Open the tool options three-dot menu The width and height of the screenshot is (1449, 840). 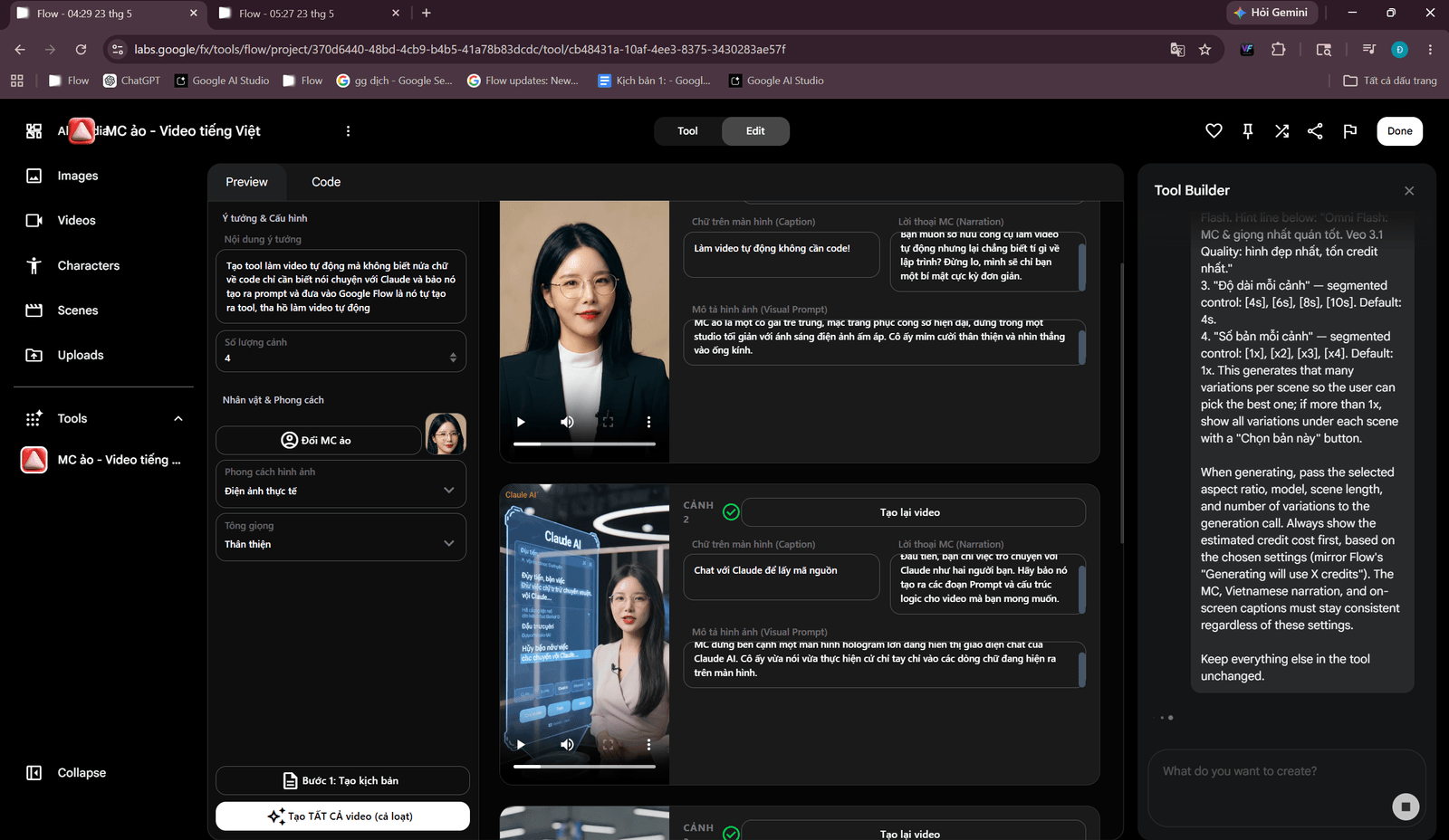click(x=348, y=131)
